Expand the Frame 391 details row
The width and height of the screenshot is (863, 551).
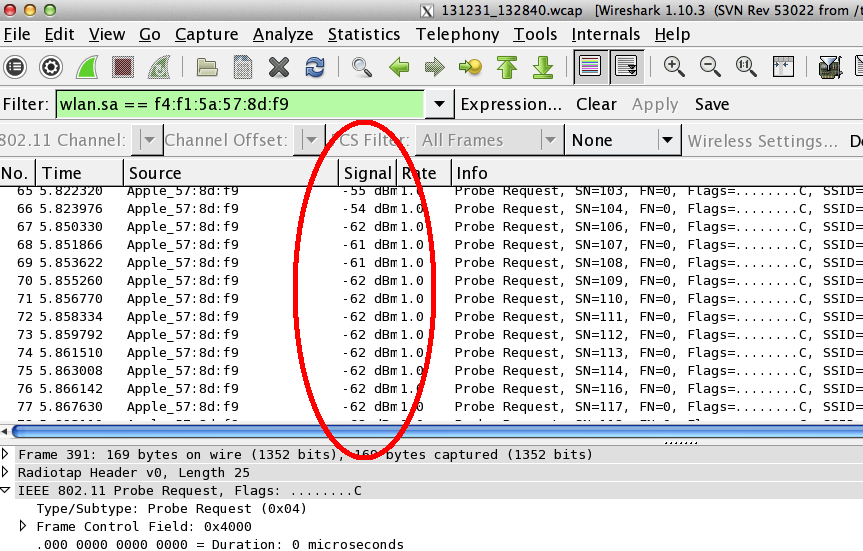[6, 454]
